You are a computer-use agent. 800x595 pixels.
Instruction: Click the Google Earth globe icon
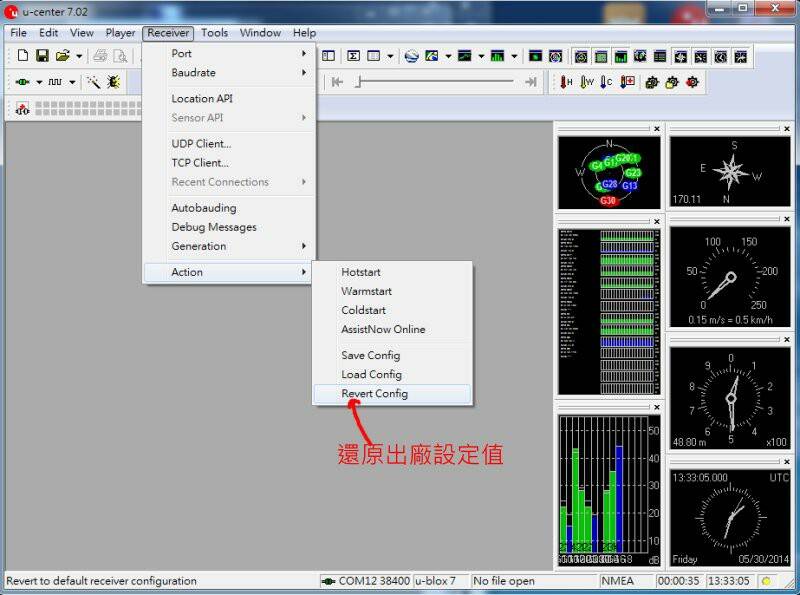pos(411,56)
